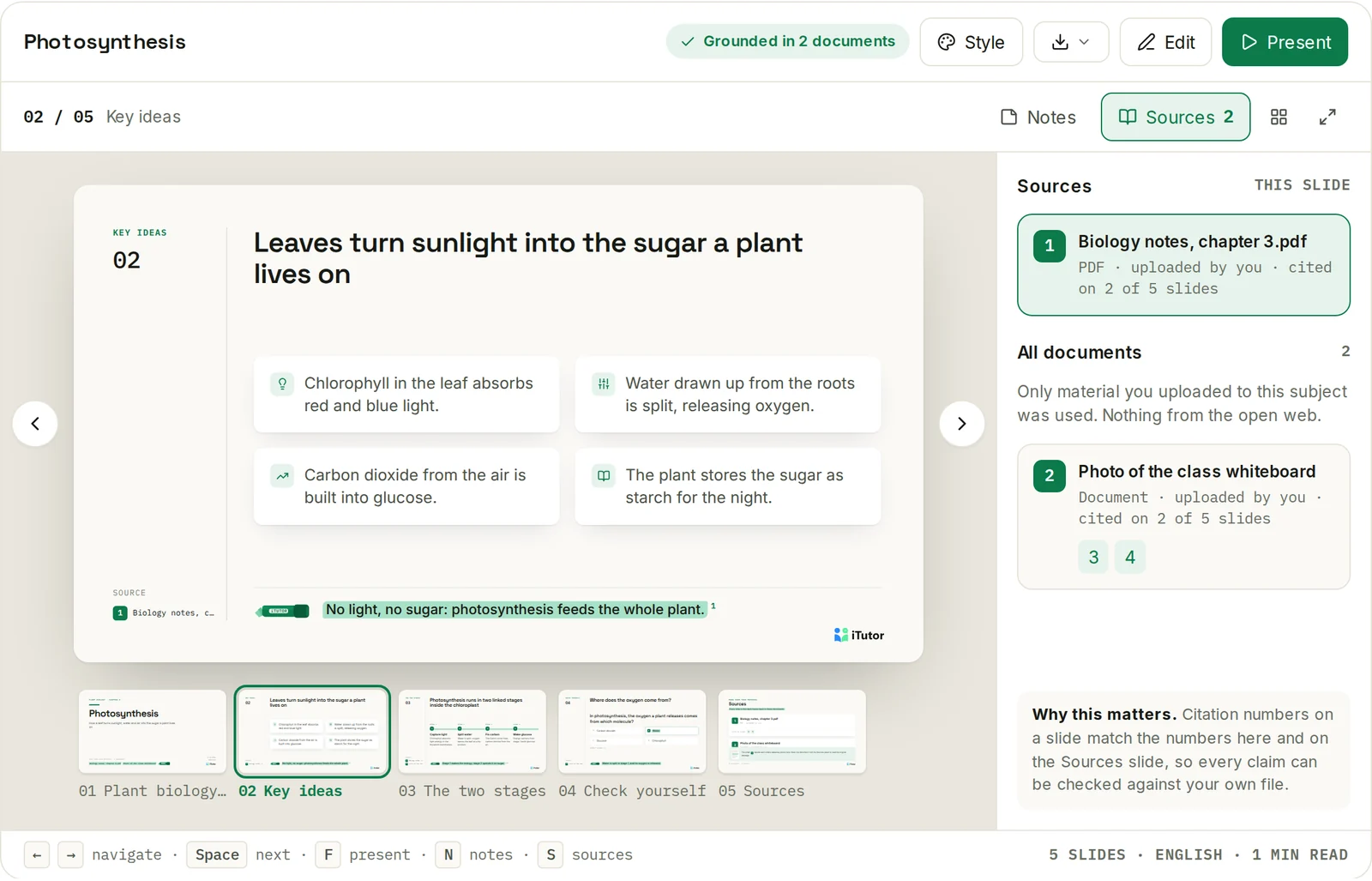Click the citation superscript 1 after takeaway

click(x=713, y=606)
